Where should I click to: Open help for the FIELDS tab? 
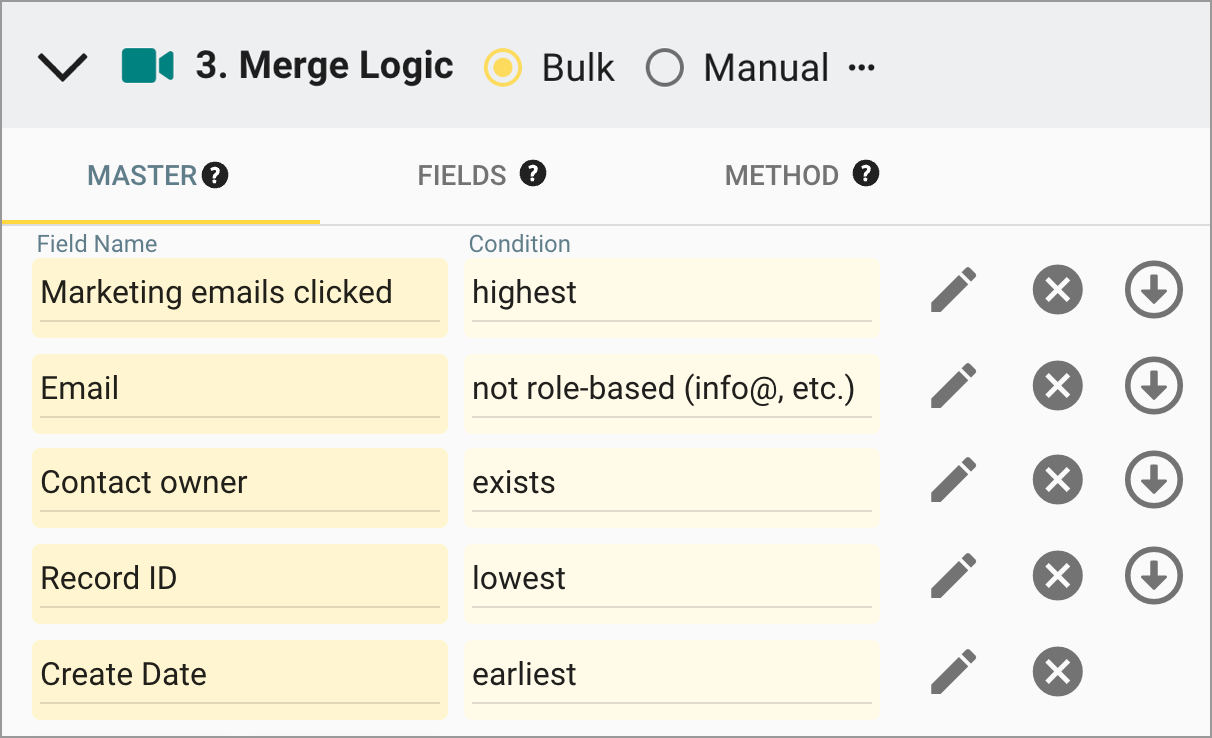tap(533, 173)
